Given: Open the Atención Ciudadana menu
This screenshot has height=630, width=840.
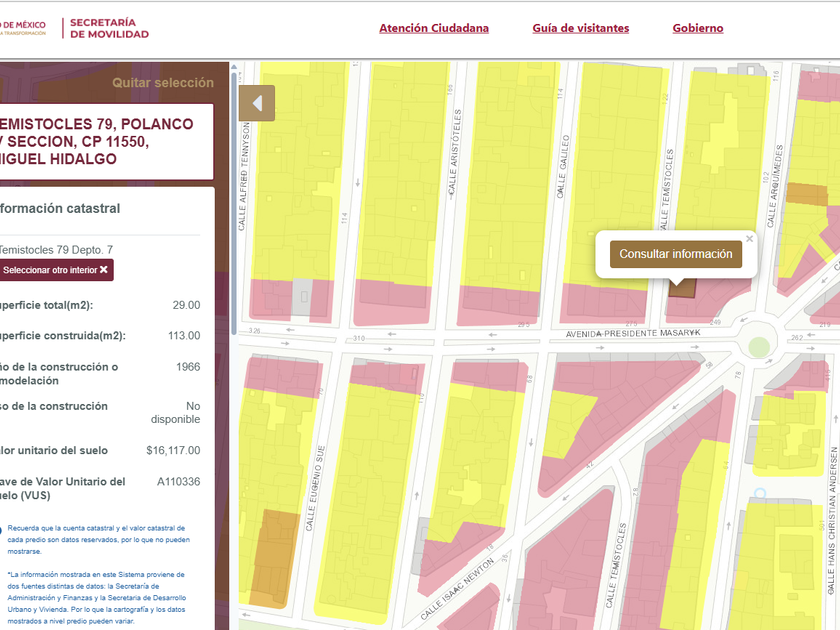Looking at the screenshot, I should click(x=434, y=28).
